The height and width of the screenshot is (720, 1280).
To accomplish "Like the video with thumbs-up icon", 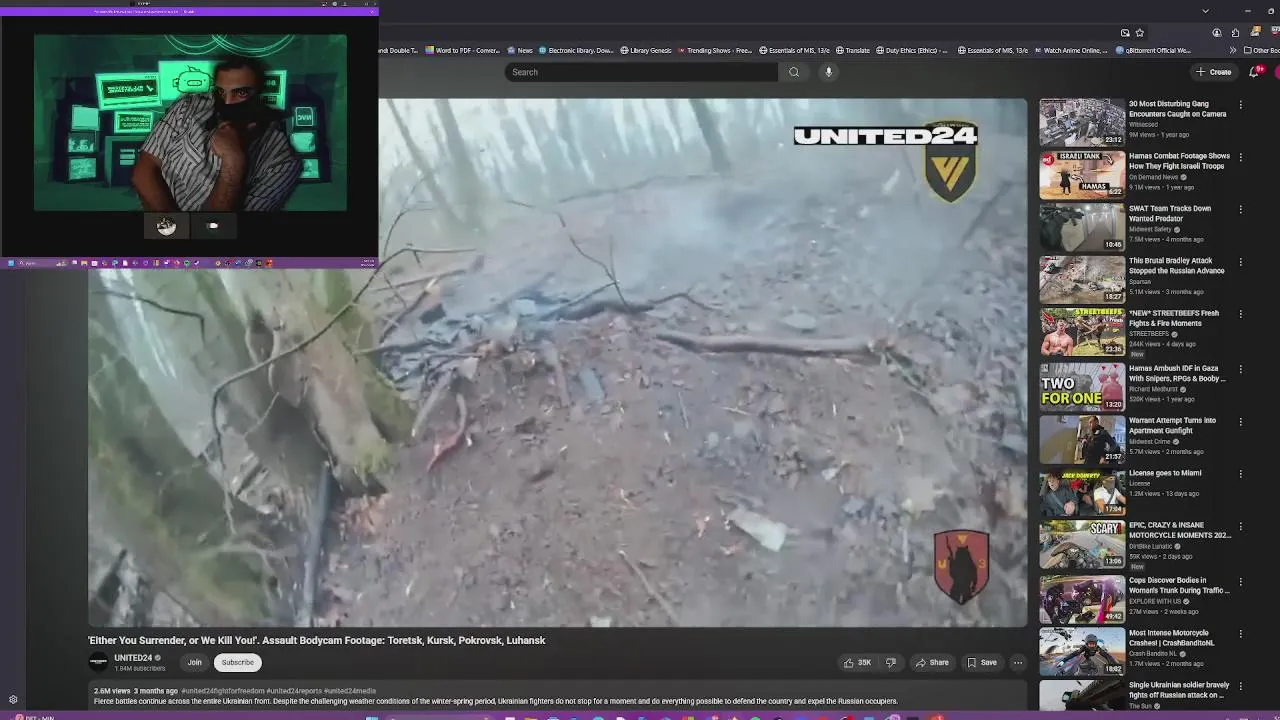I will 857,662.
